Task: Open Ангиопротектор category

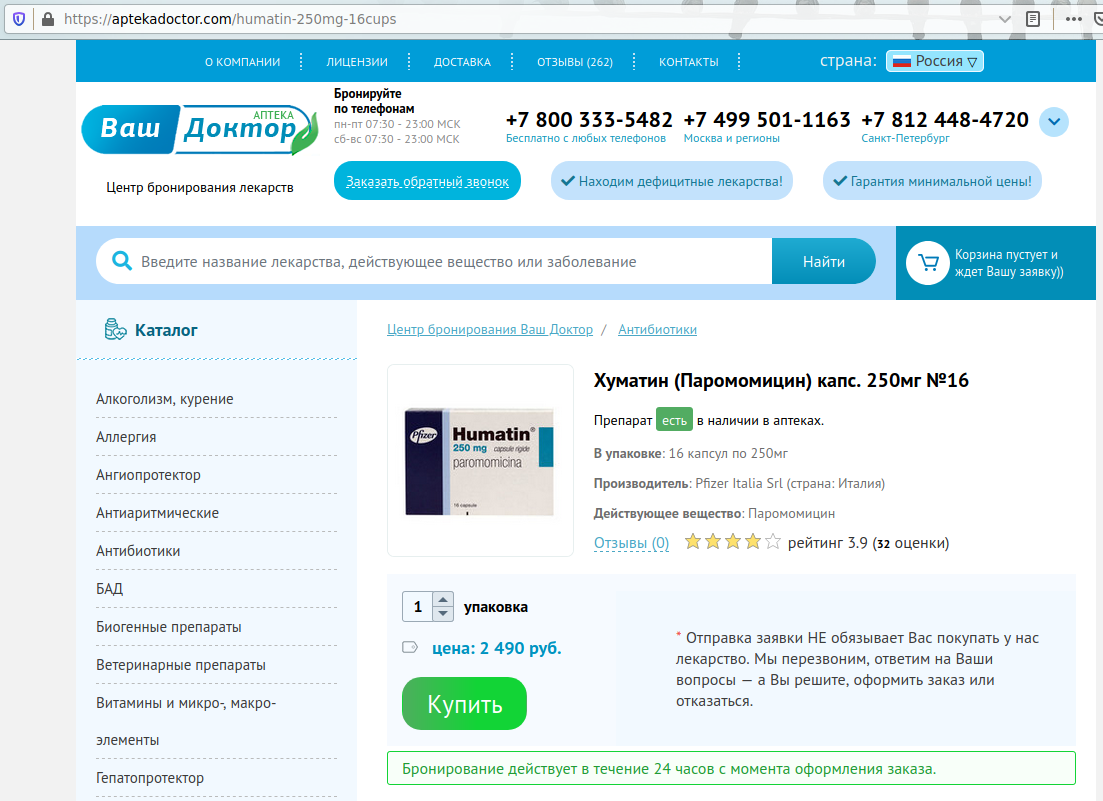Action: (148, 475)
